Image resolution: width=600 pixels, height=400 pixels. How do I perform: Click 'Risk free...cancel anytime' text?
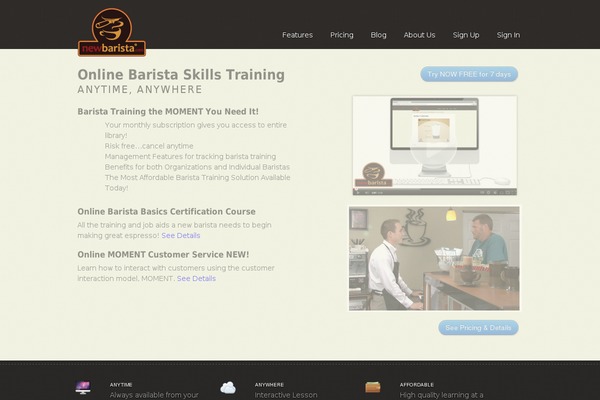[149, 146]
